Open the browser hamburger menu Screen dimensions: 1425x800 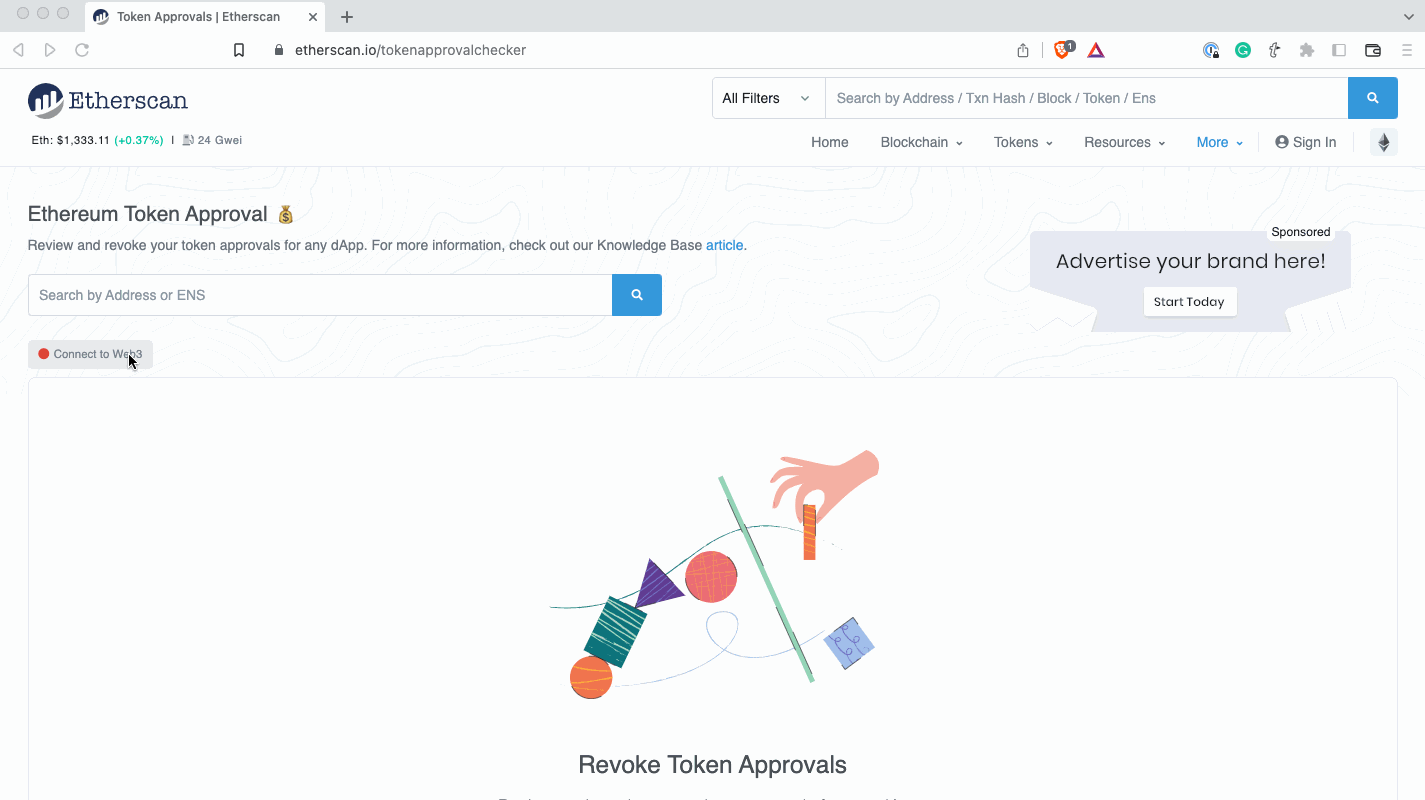[x=1406, y=50]
